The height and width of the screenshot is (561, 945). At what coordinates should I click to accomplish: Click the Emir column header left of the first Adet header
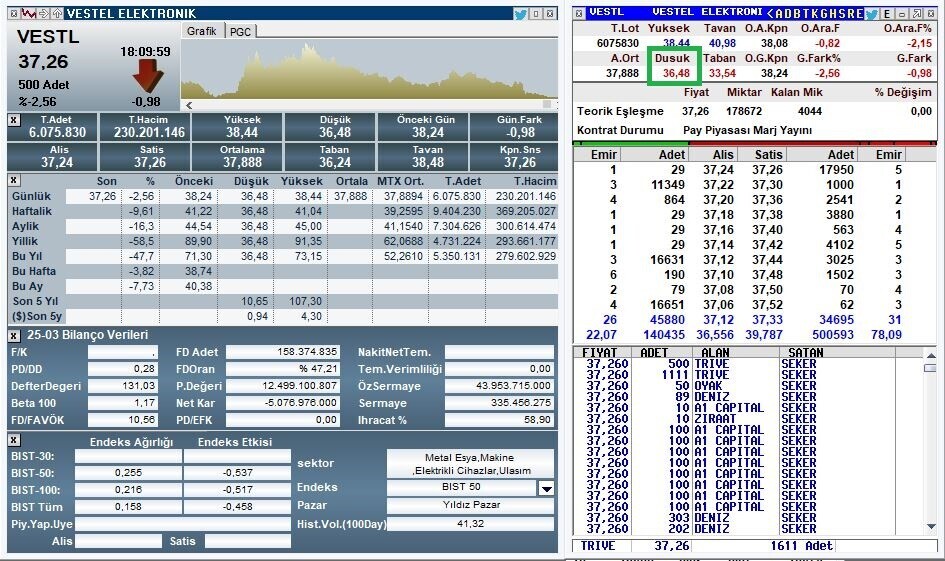point(603,155)
